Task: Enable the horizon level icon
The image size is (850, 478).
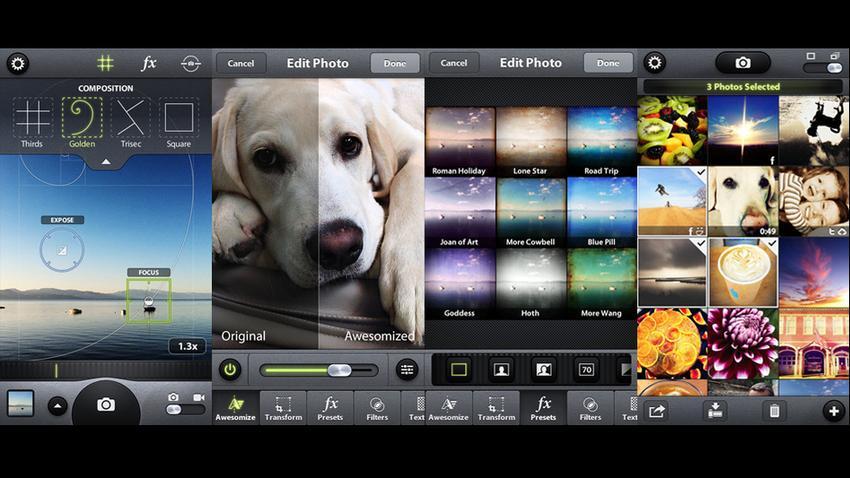Action: coord(191,63)
